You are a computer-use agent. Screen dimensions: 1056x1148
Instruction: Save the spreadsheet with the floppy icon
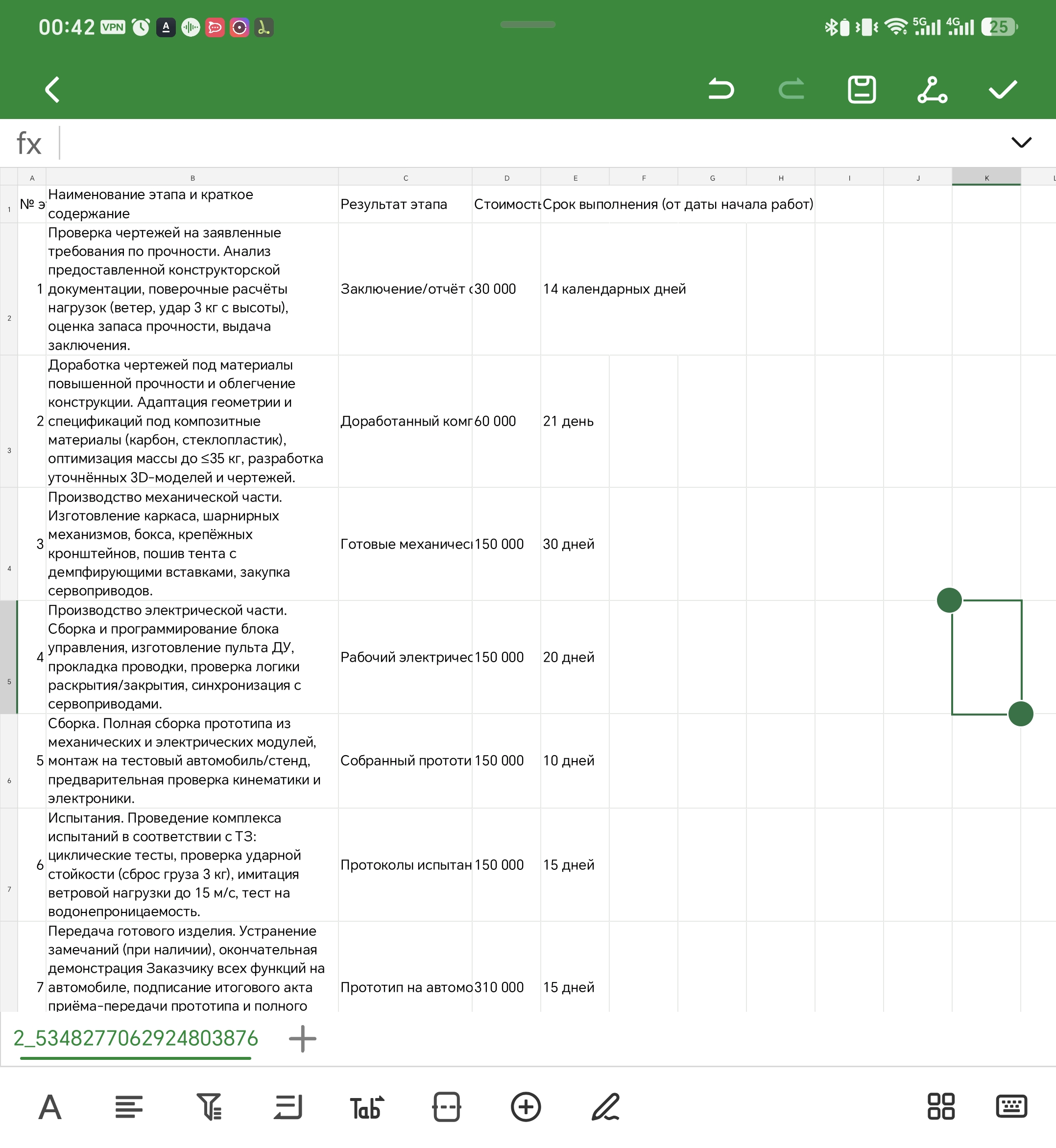tap(862, 89)
